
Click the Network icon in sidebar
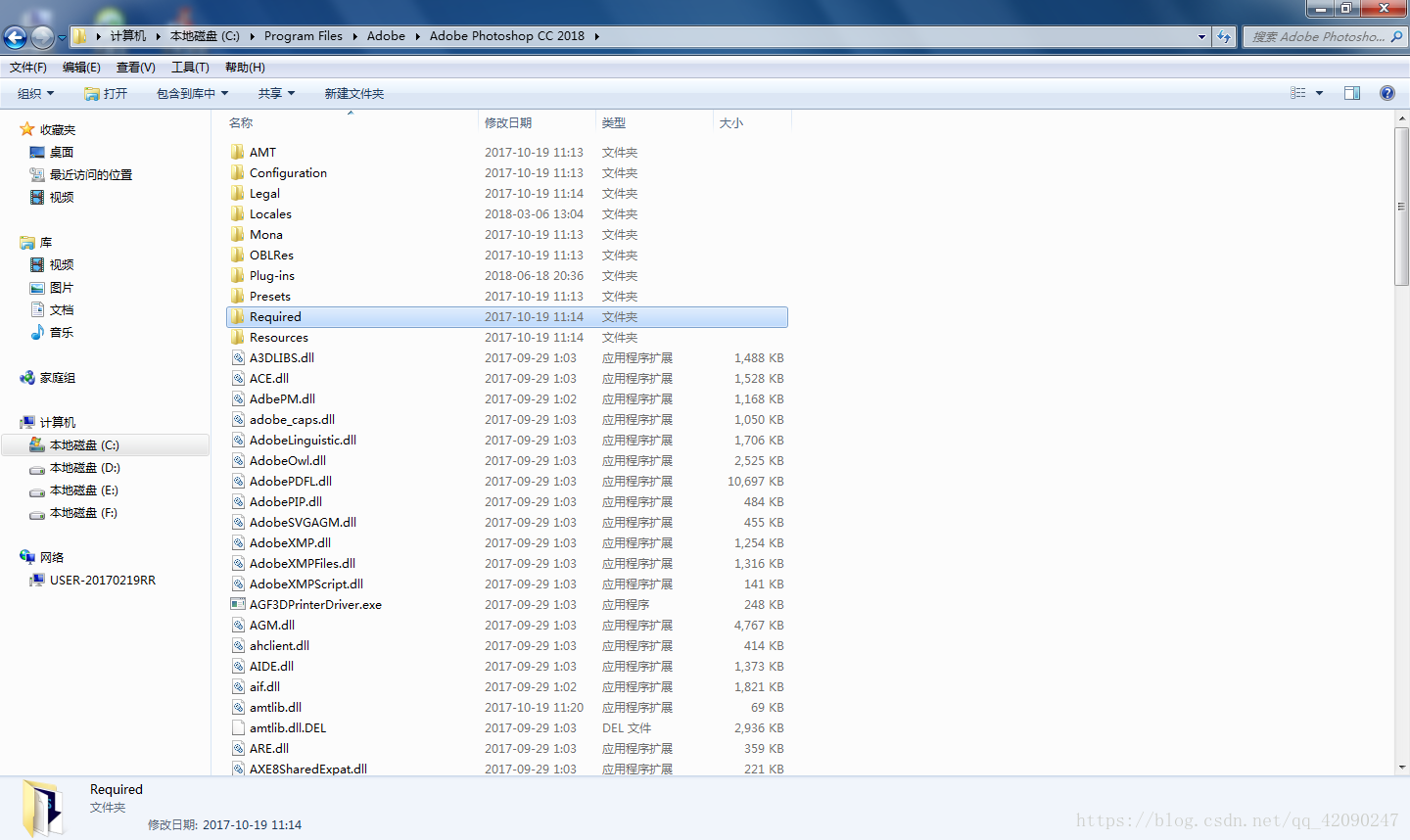pos(27,557)
